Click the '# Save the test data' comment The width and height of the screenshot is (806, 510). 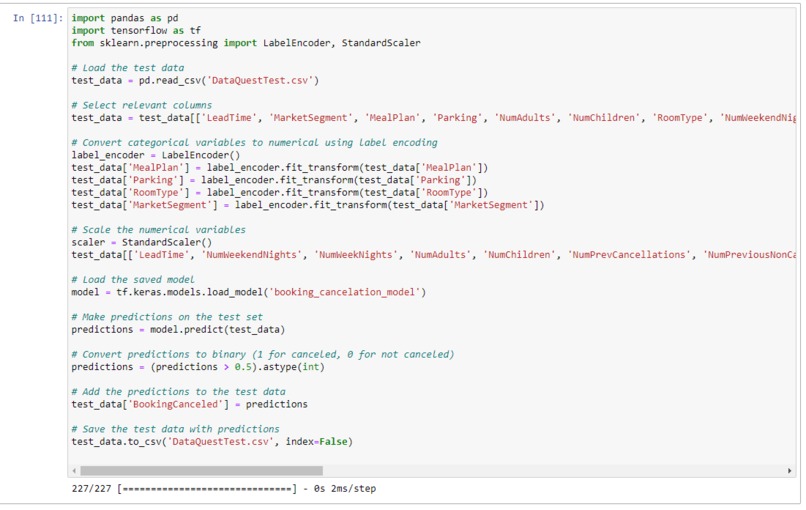[x=175, y=429]
